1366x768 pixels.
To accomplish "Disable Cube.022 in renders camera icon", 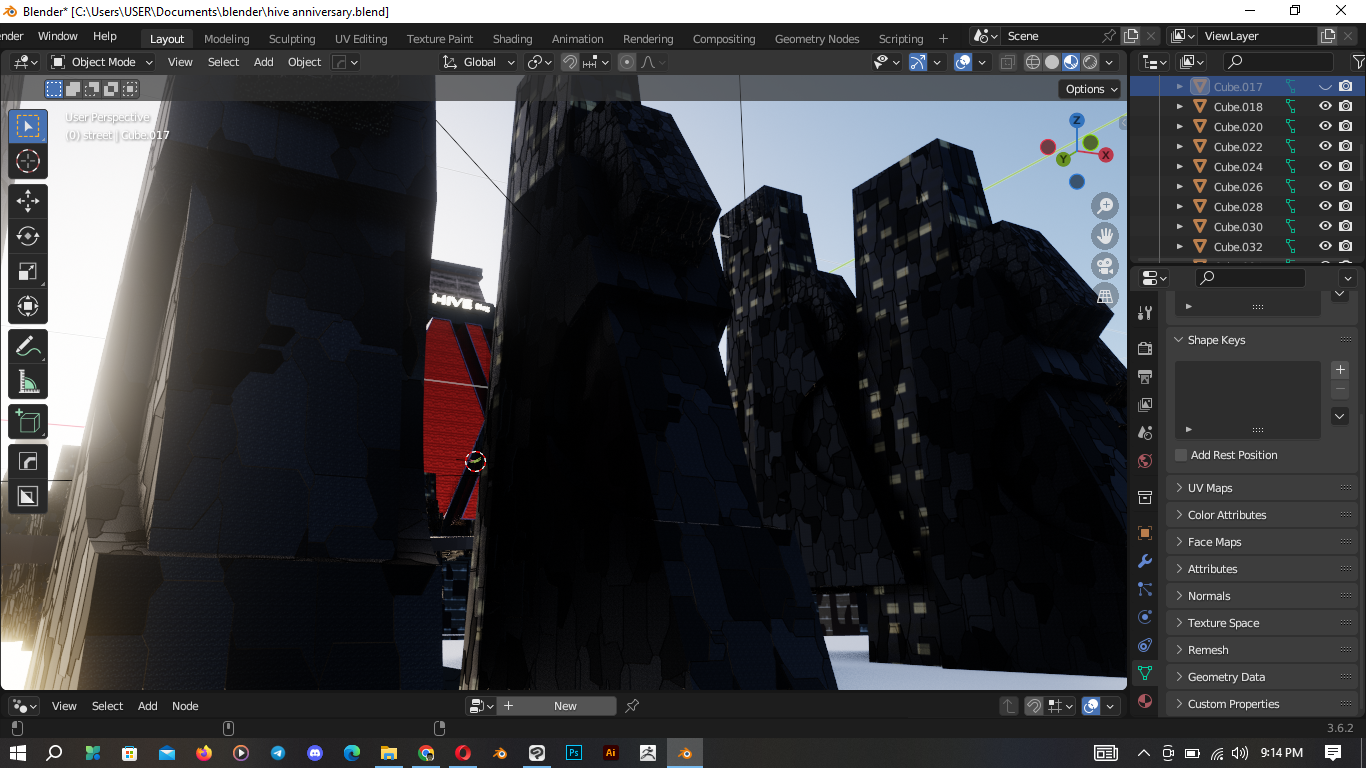I will coord(1346,147).
